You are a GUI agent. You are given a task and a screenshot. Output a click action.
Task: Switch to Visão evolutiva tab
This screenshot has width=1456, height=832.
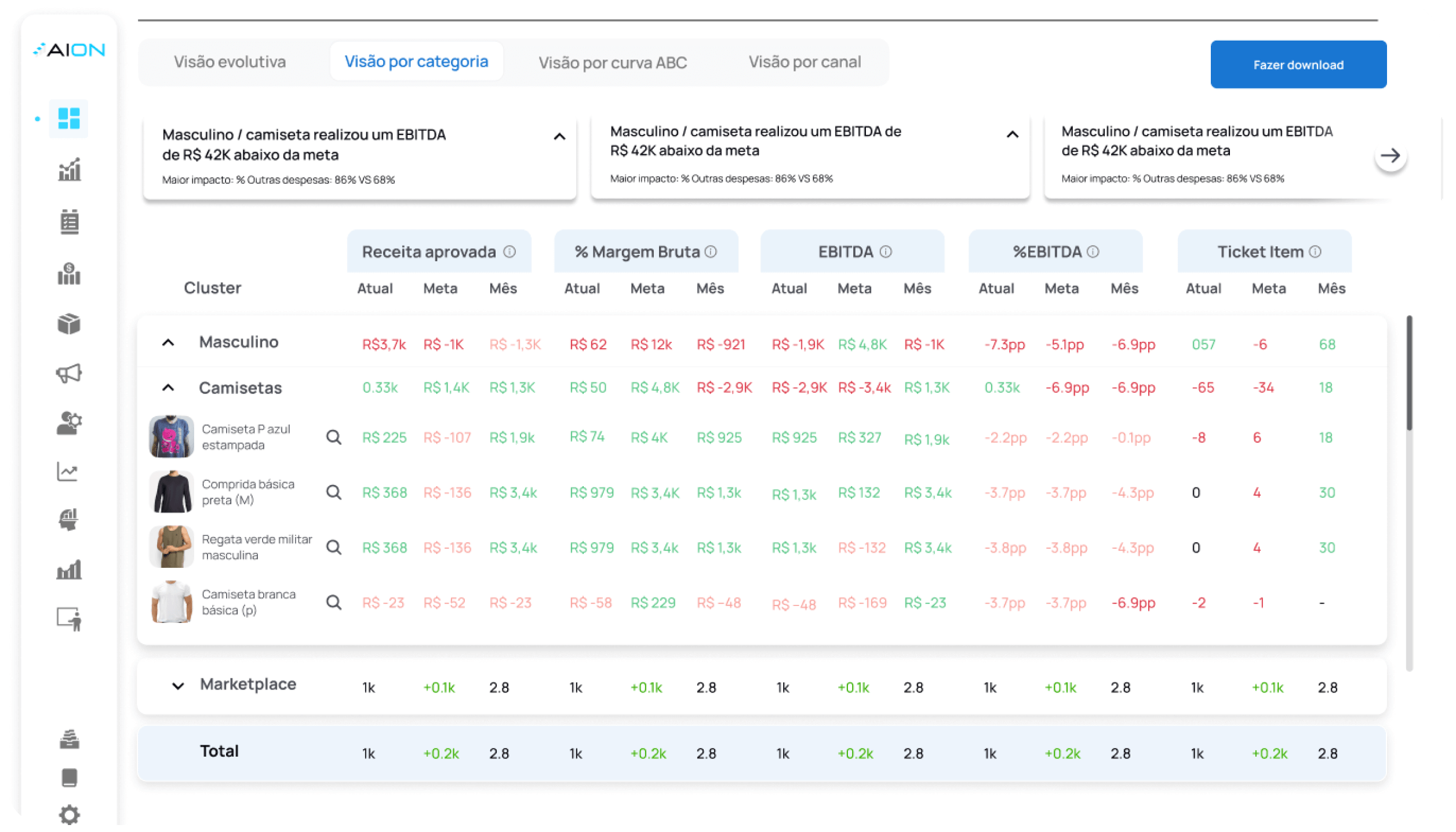230,62
